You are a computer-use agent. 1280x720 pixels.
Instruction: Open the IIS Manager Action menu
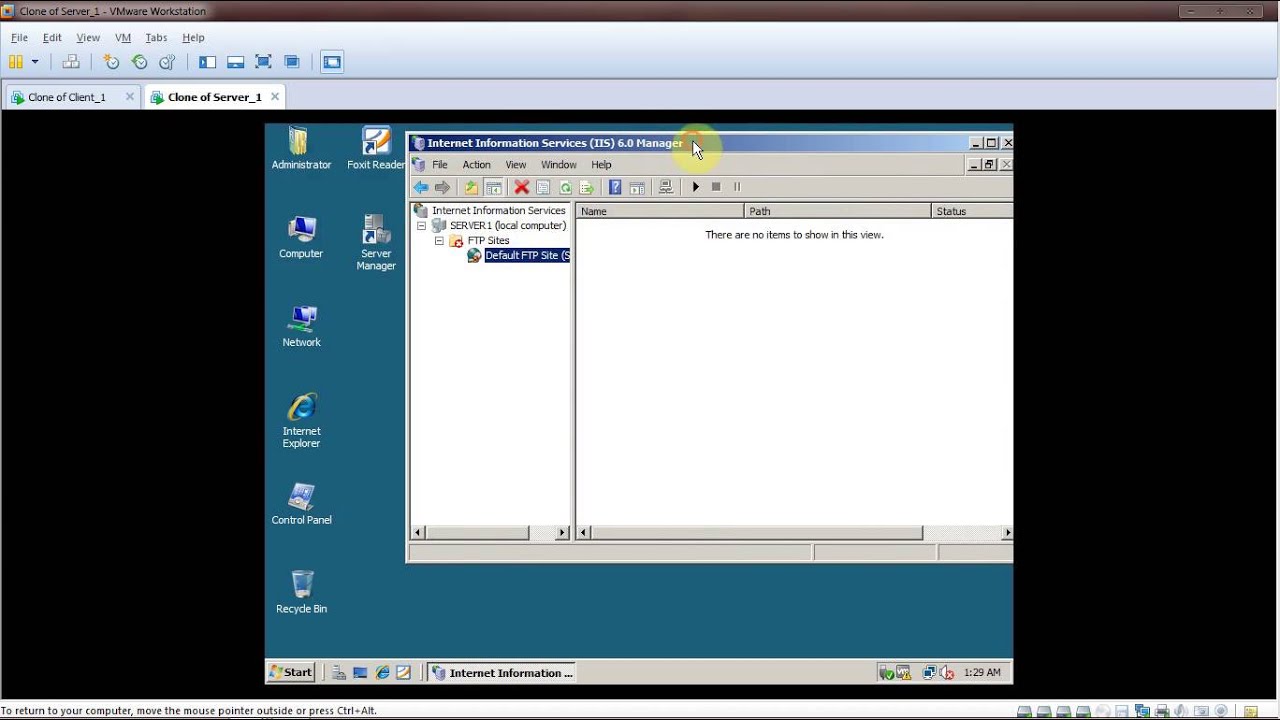tap(476, 165)
